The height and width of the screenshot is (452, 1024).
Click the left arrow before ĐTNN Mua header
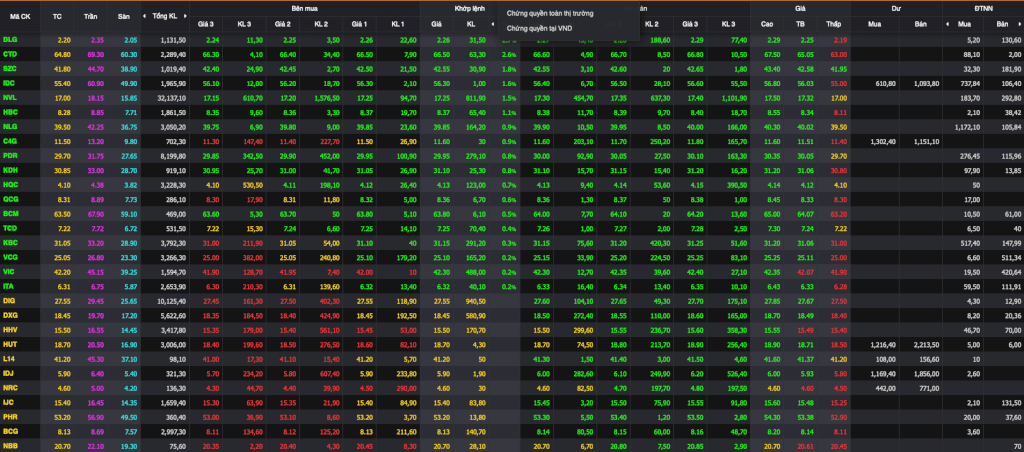pyautogui.click(x=948, y=25)
